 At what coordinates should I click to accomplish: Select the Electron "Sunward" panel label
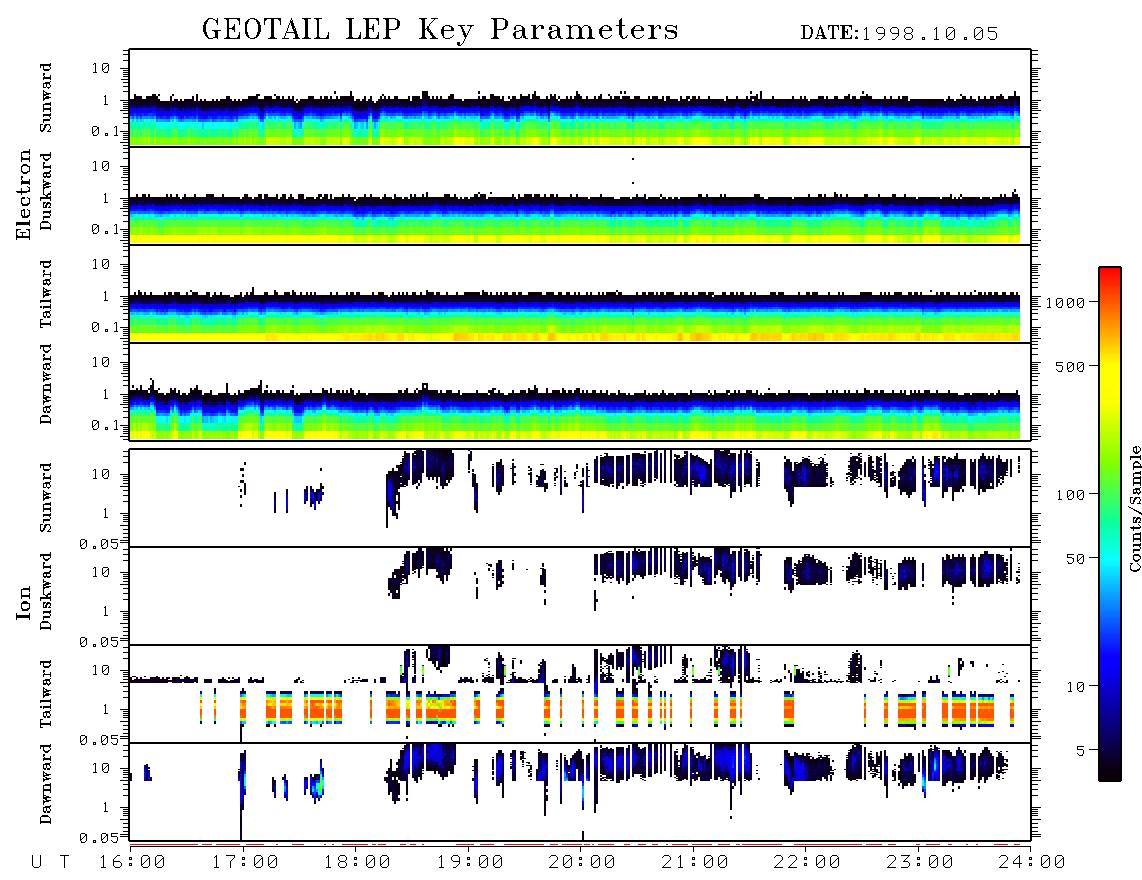[46, 97]
